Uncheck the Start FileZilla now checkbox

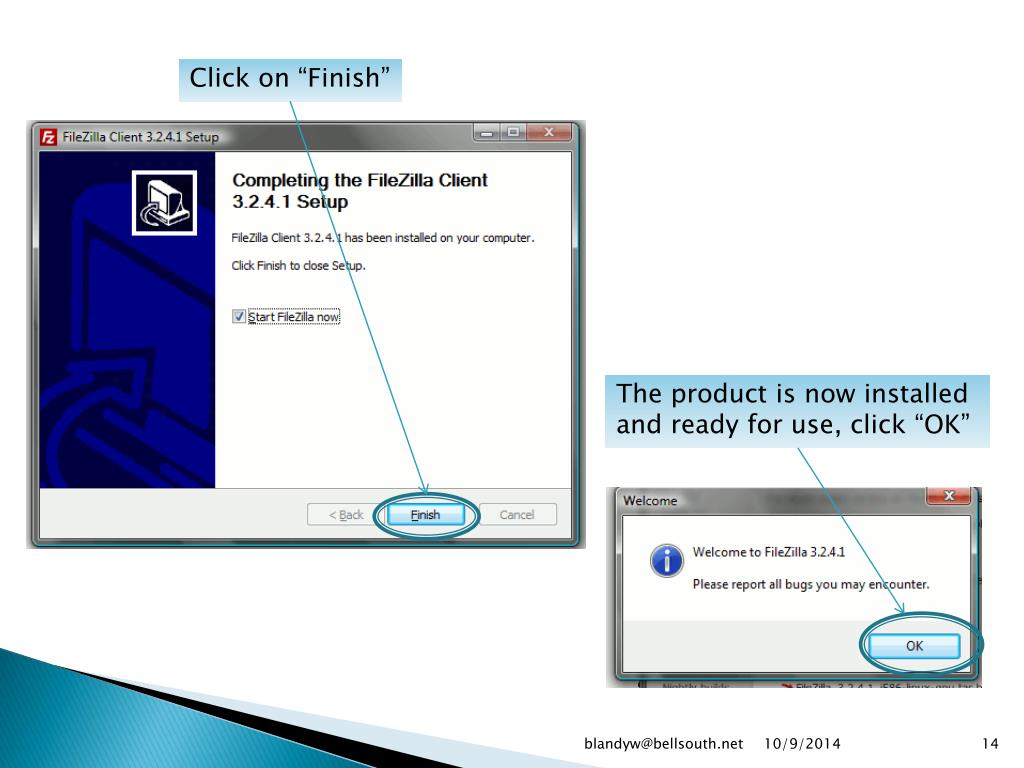click(239, 317)
